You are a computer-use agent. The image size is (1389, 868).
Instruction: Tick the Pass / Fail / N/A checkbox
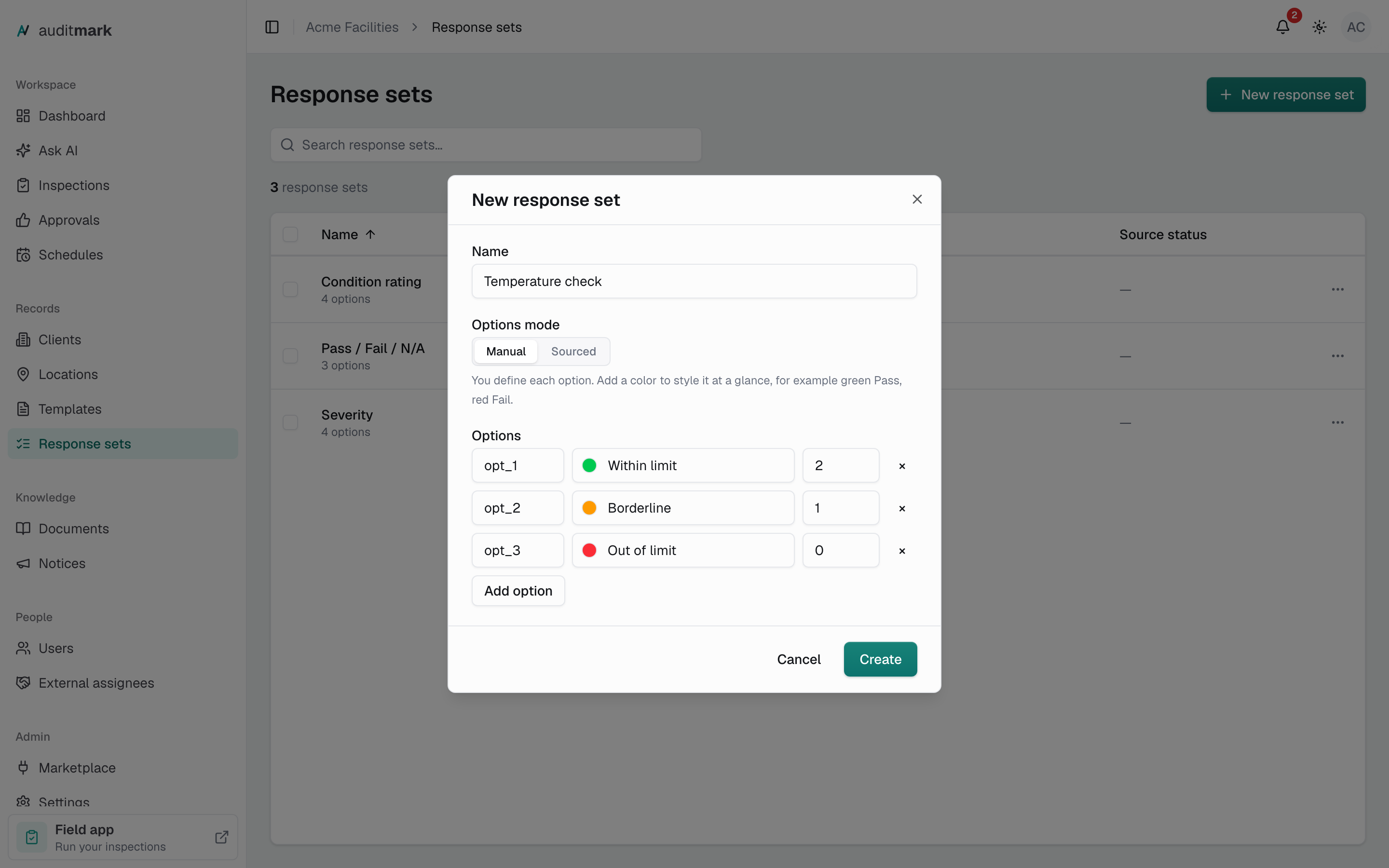click(290, 356)
